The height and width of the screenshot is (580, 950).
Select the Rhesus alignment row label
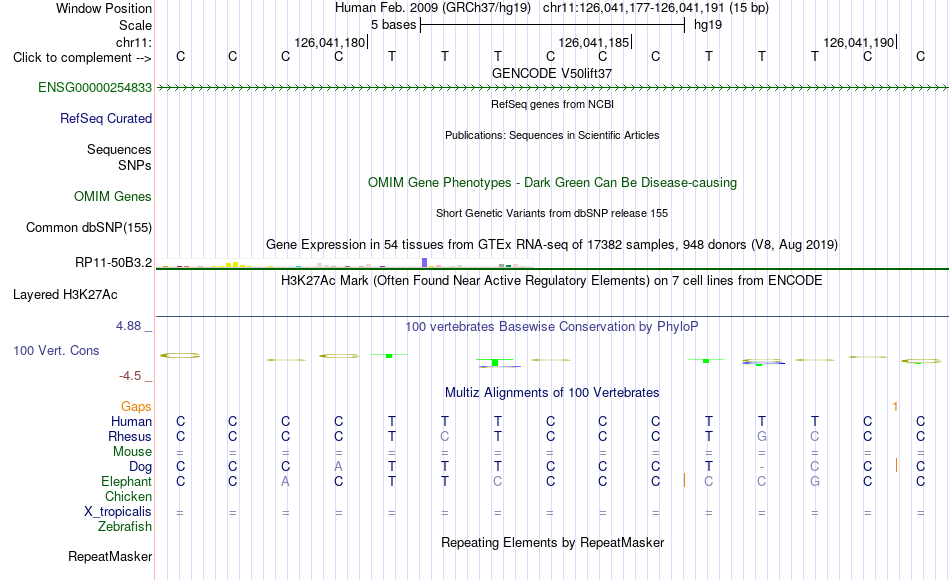pos(130,436)
